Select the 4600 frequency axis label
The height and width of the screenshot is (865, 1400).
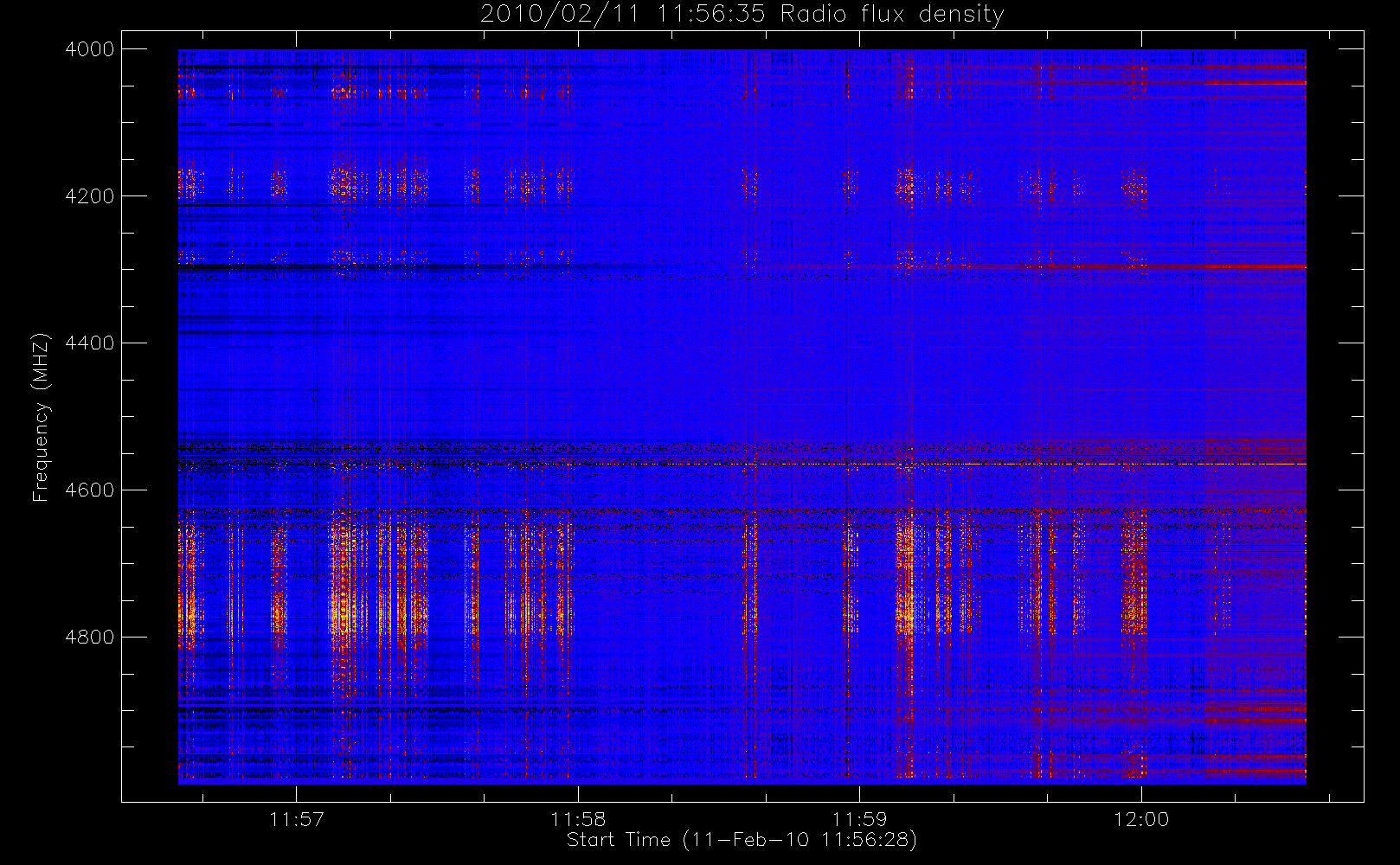90,490
